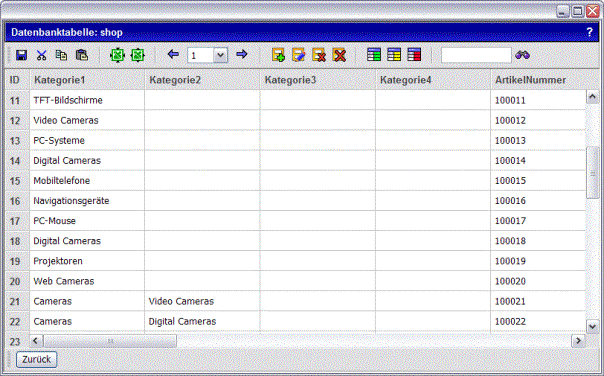The width and height of the screenshot is (604, 376).
Task: Click the copy icon in toolbar
Action: [61, 55]
